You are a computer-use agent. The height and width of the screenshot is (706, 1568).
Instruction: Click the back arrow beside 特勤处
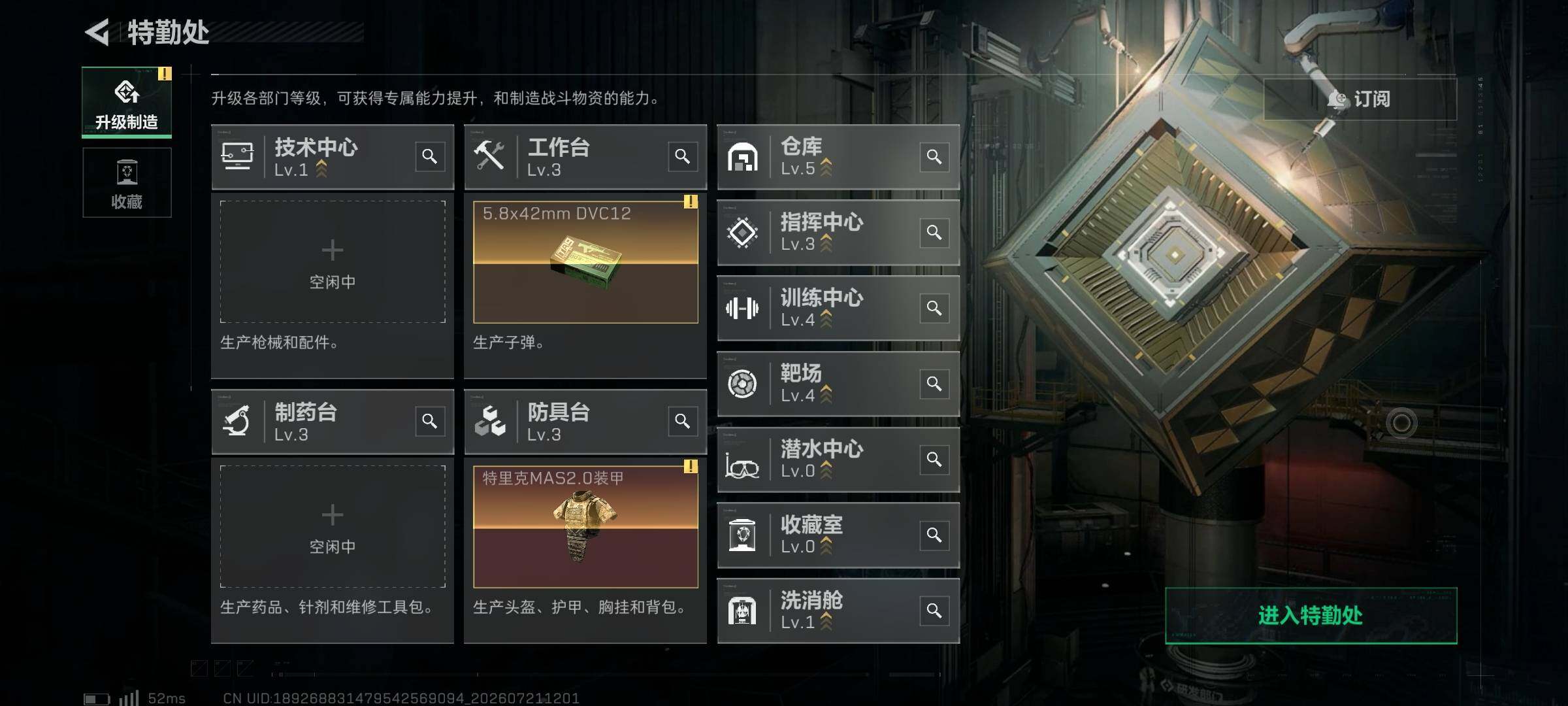97,32
